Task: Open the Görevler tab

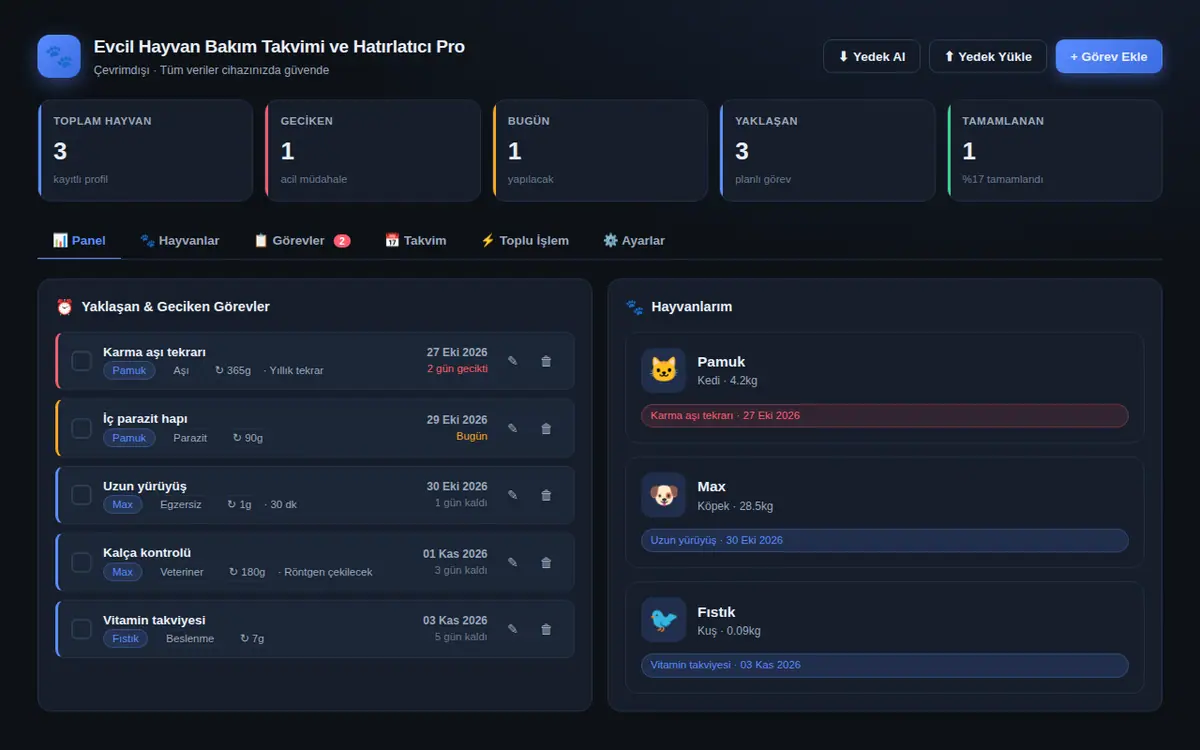Action: click(302, 241)
